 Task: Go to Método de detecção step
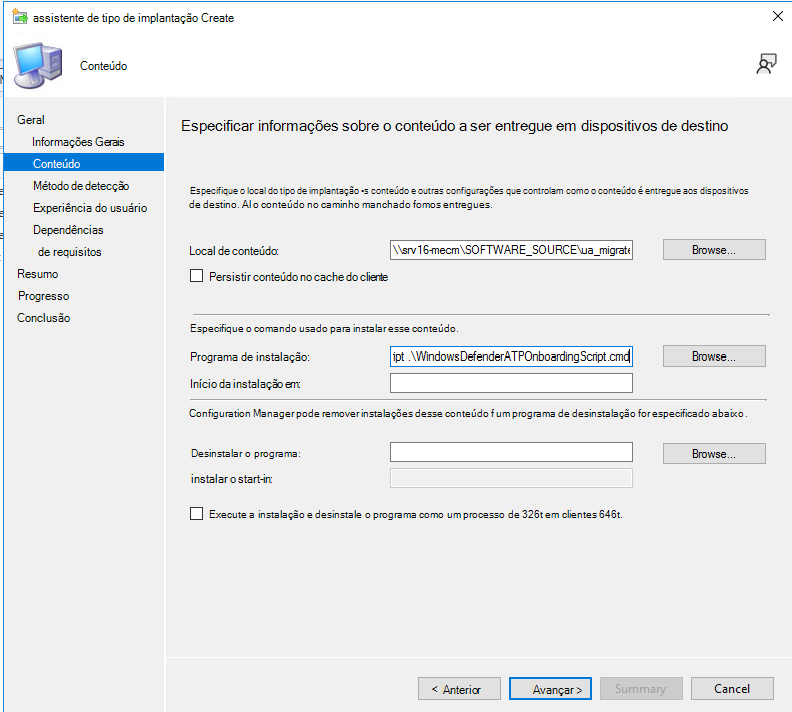81,186
